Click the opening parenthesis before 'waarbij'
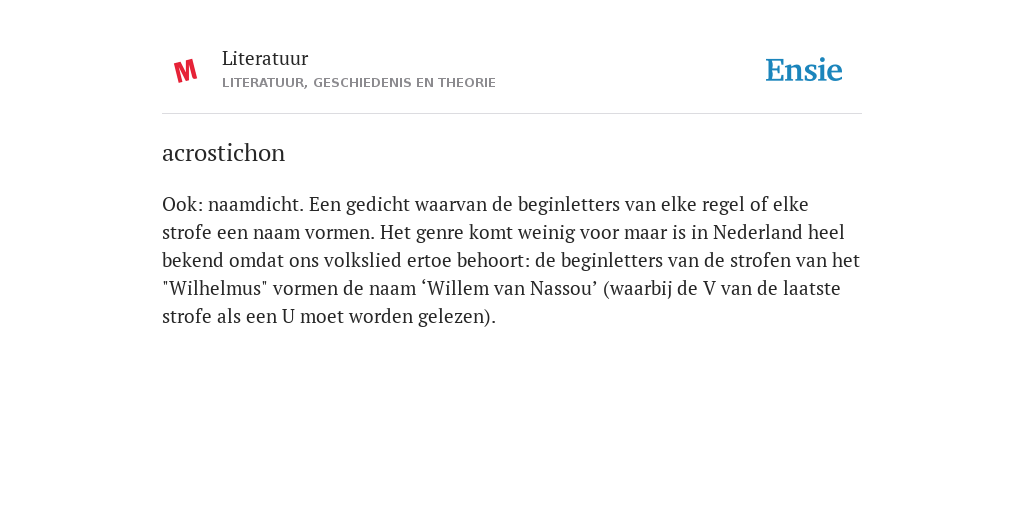 [x=605, y=289]
